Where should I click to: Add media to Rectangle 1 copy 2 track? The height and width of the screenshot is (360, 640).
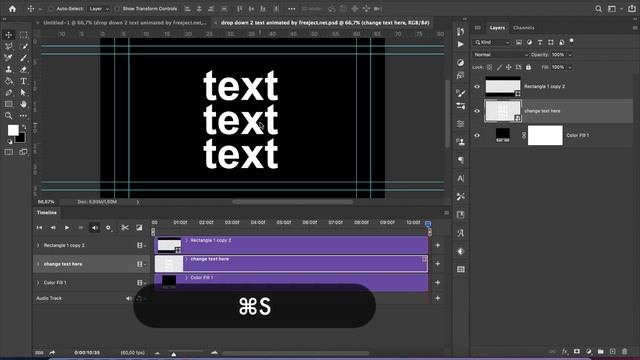438,245
